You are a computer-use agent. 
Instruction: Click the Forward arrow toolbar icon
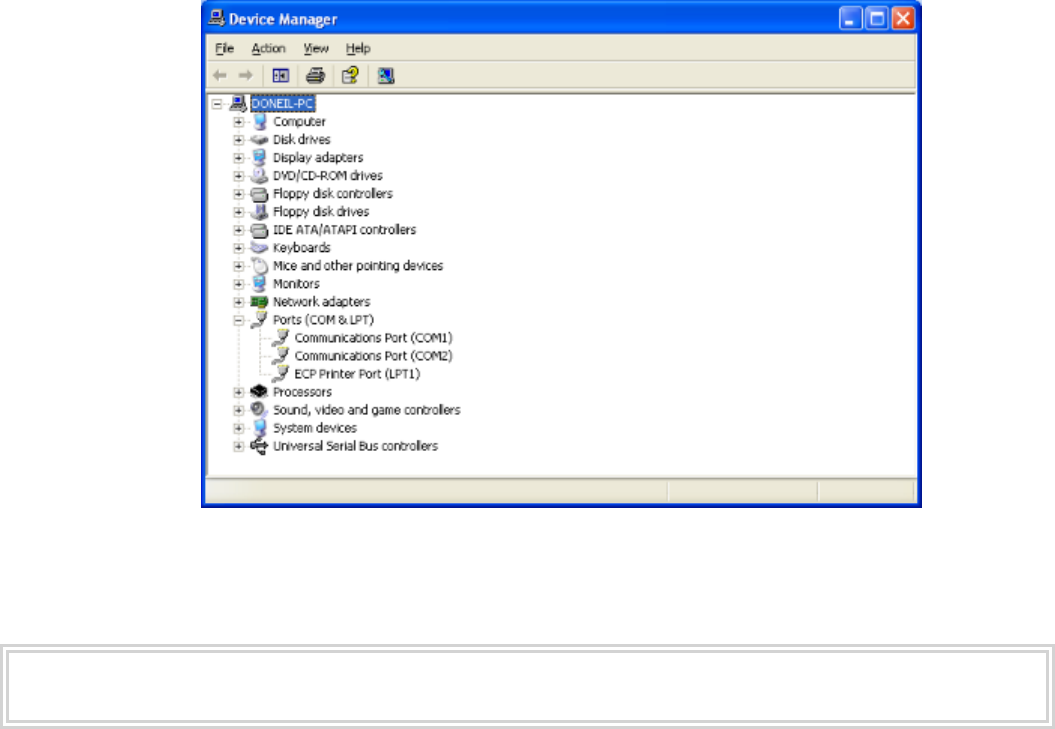point(246,75)
